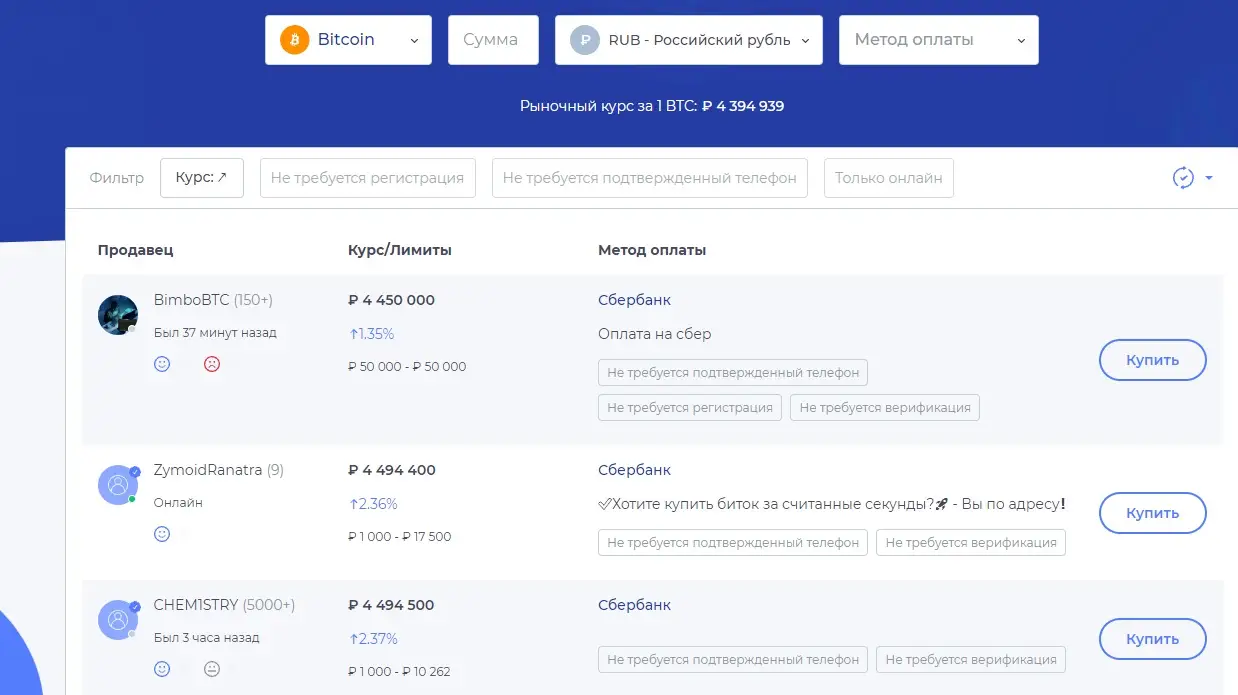Click the orange Bitcoin logo icon
The height and width of the screenshot is (695, 1238).
point(295,40)
